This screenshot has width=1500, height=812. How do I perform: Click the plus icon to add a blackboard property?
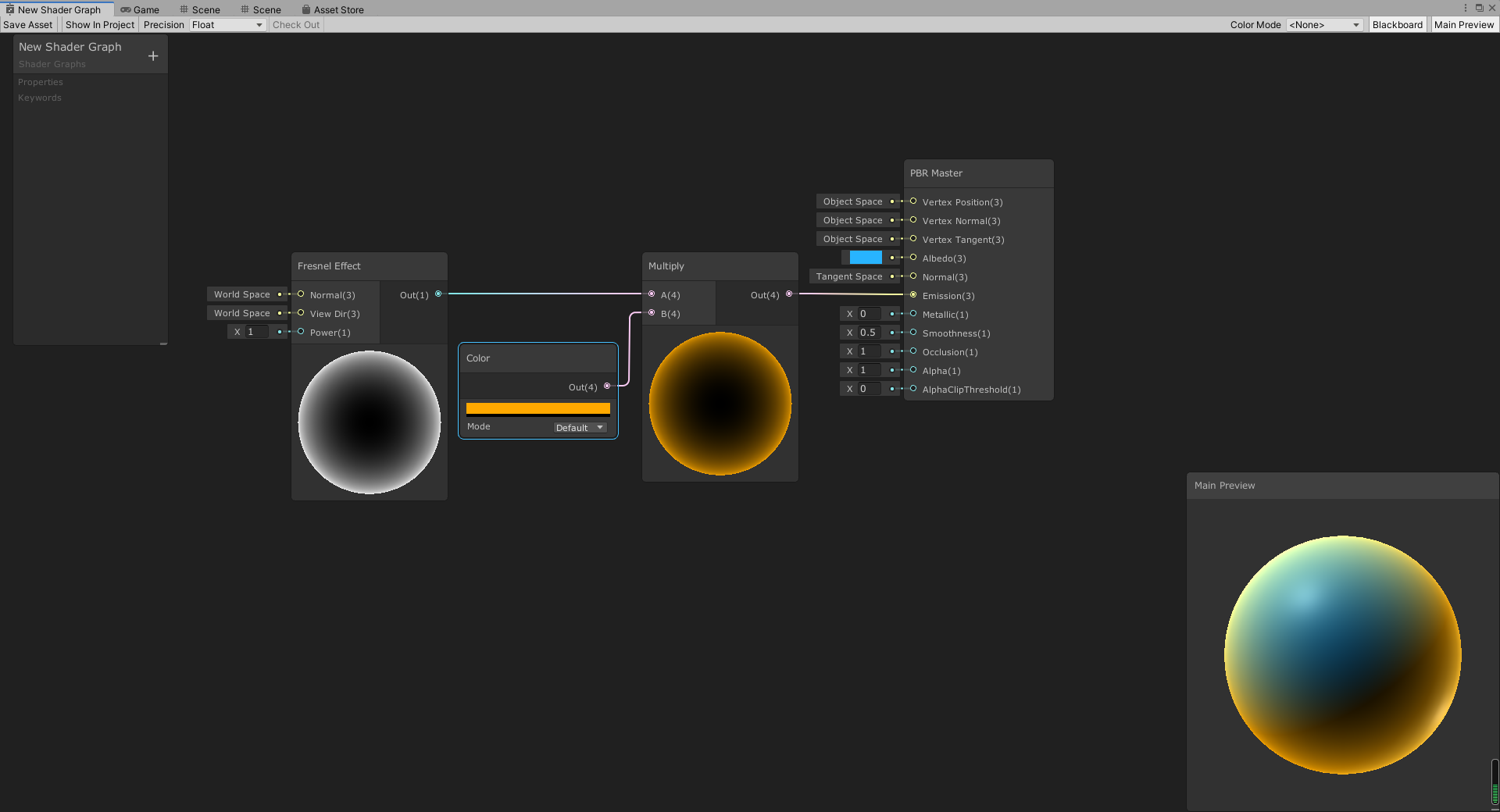[x=153, y=55]
